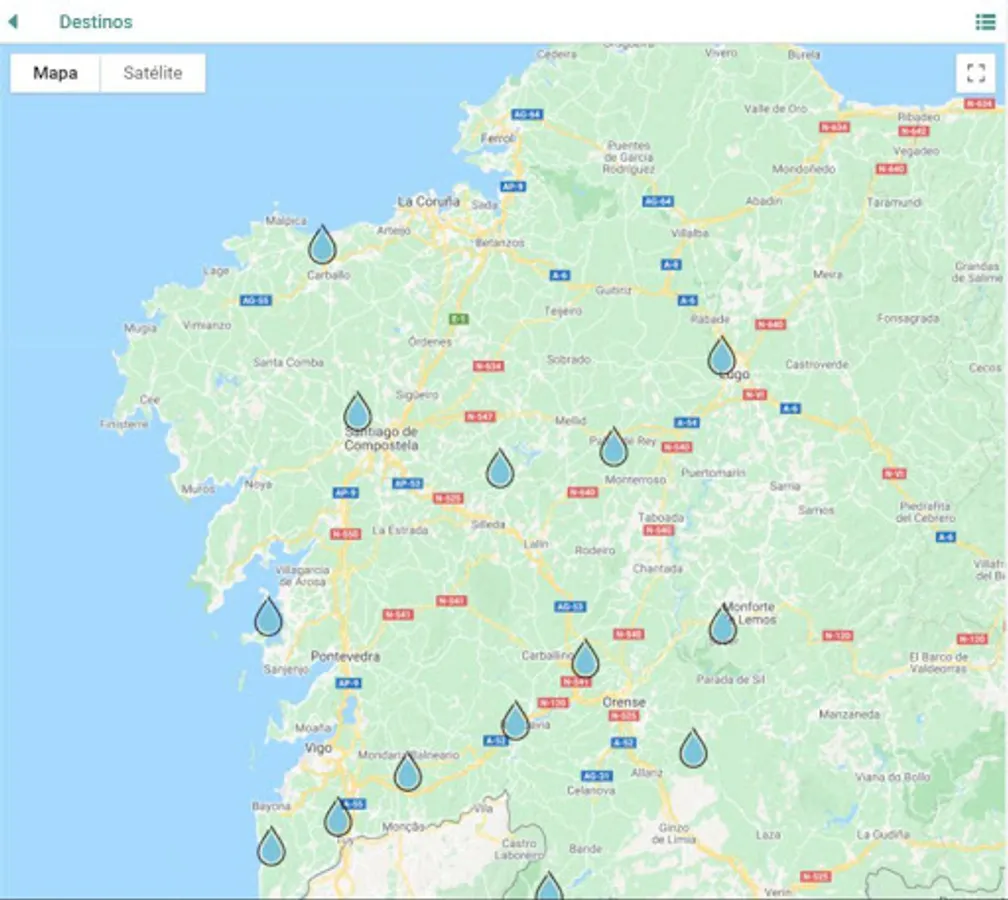Click the drop marker near Villagarcía de Arosa

coord(269,617)
